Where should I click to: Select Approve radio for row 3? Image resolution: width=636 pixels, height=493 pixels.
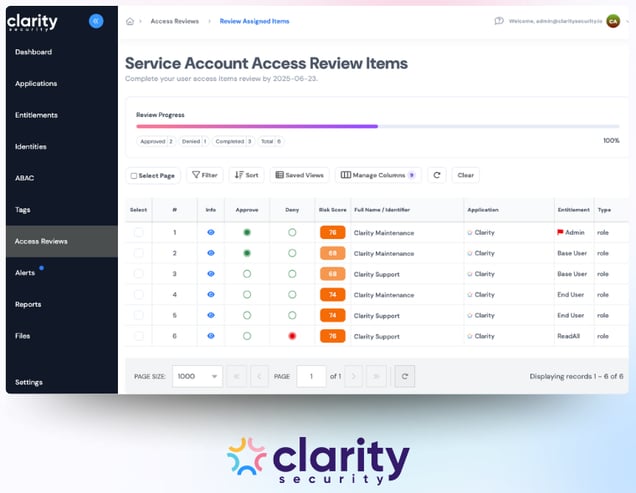pyautogui.click(x=247, y=274)
